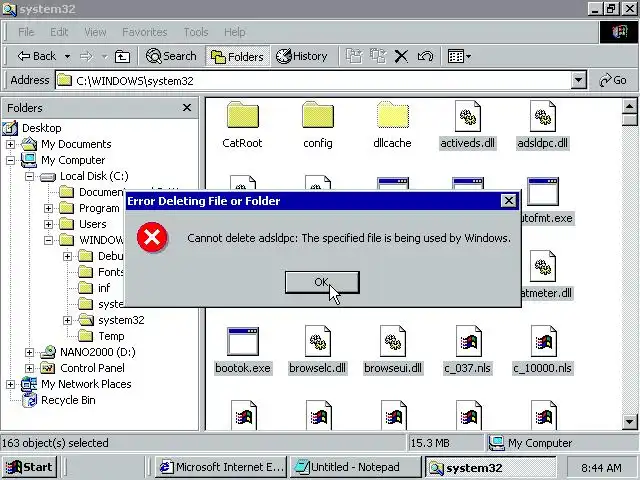640x480 pixels.
Task: Click the Go button
Action: (613, 80)
